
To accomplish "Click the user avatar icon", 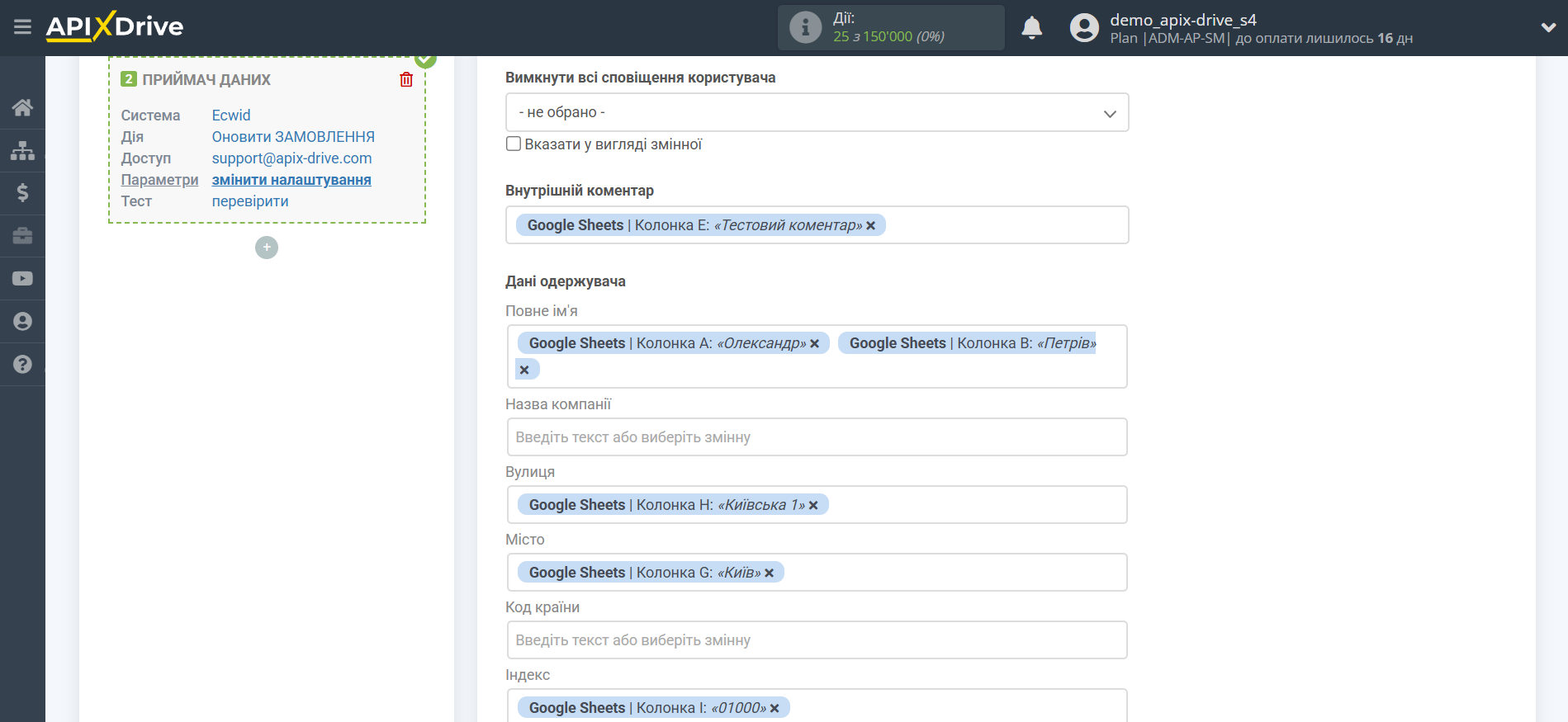I will (1084, 28).
